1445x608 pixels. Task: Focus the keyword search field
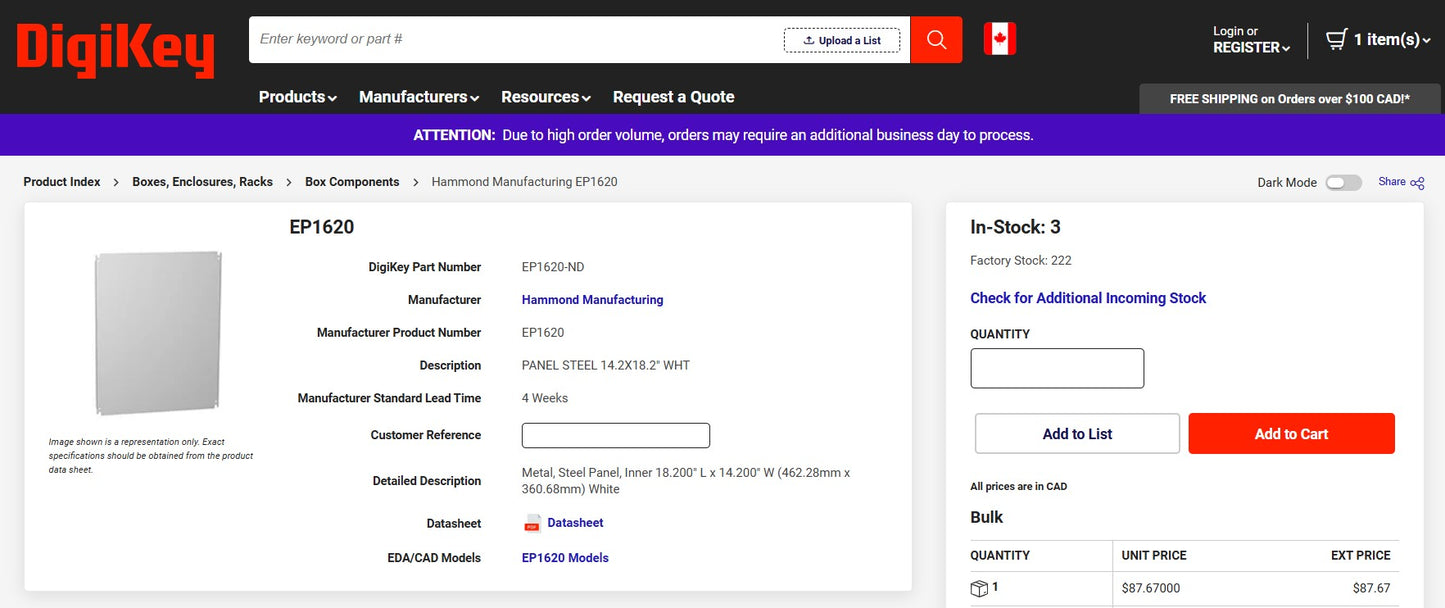point(518,39)
